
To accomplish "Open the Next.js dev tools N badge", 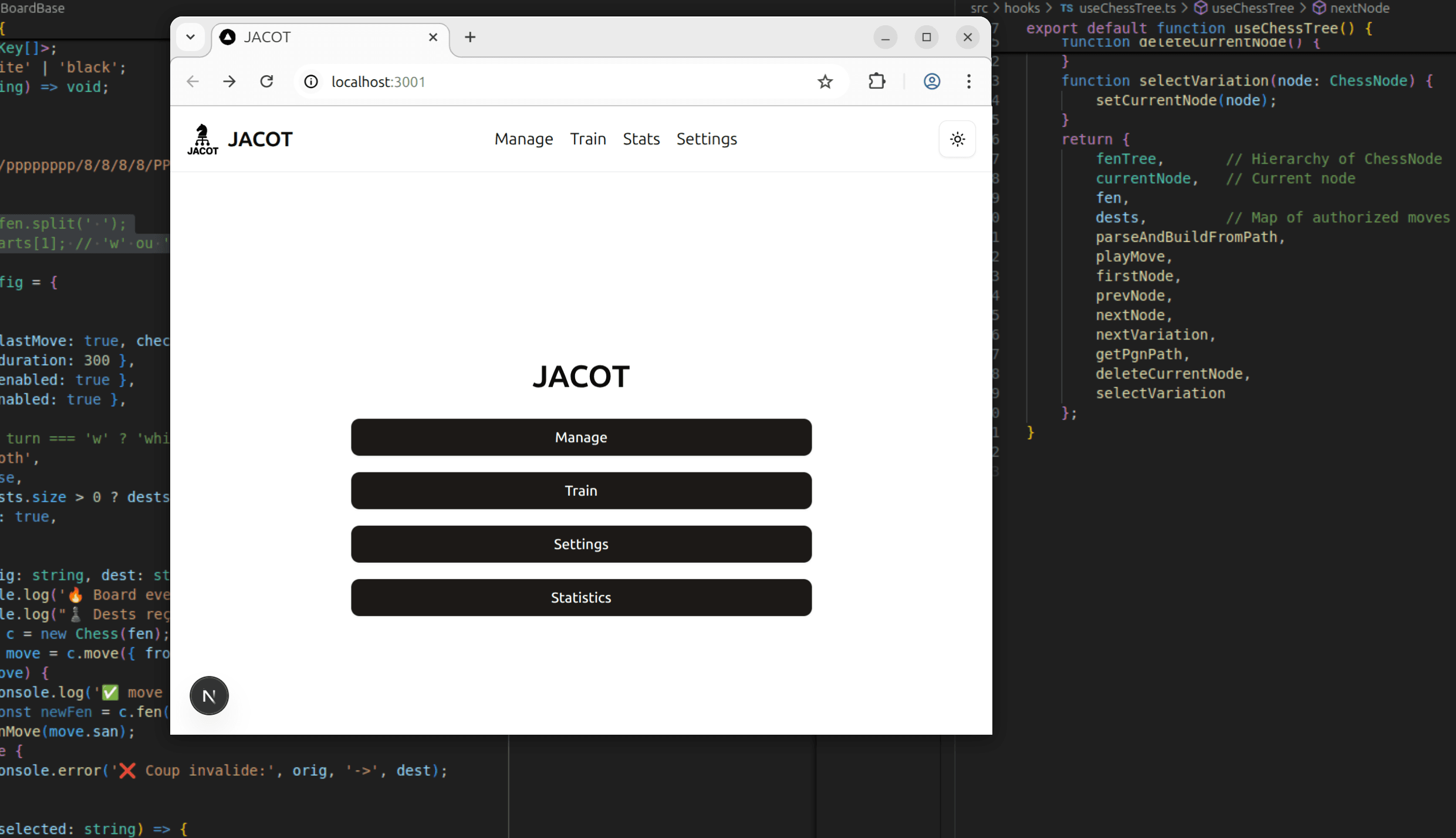I will coord(209,696).
